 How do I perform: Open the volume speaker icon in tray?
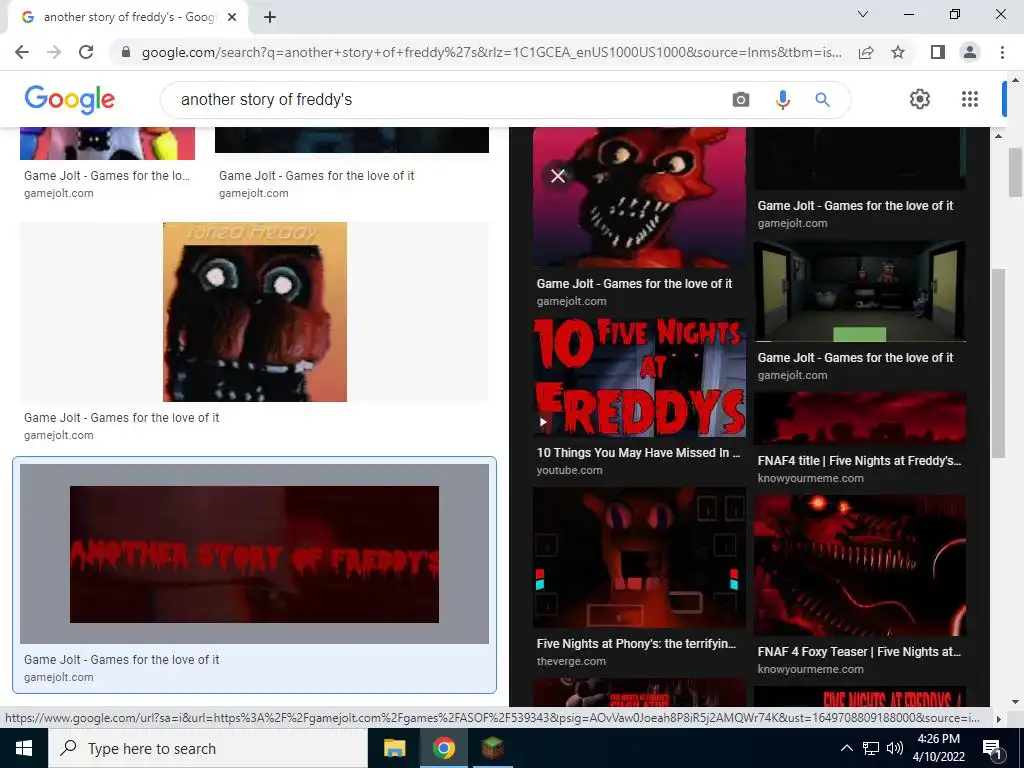895,748
